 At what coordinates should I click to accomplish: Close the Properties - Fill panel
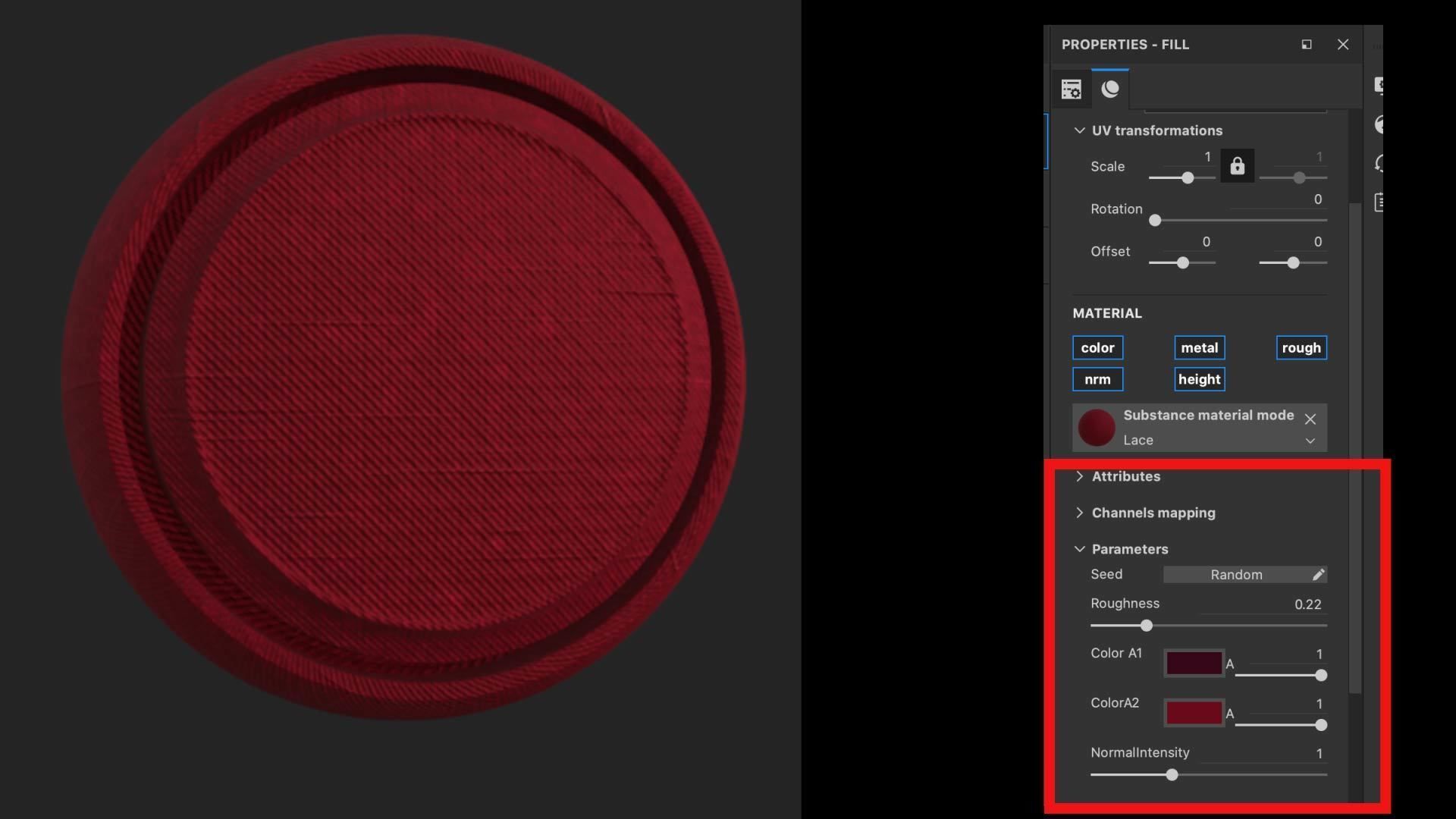click(x=1342, y=45)
